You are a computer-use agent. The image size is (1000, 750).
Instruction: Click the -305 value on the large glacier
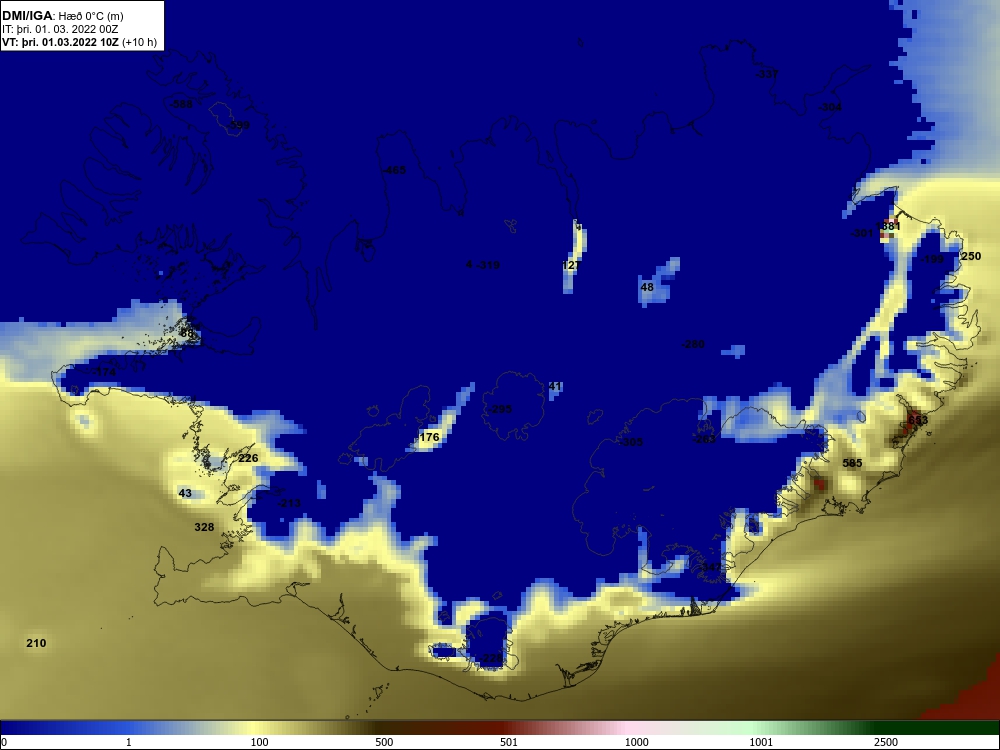click(x=631, y=442)
